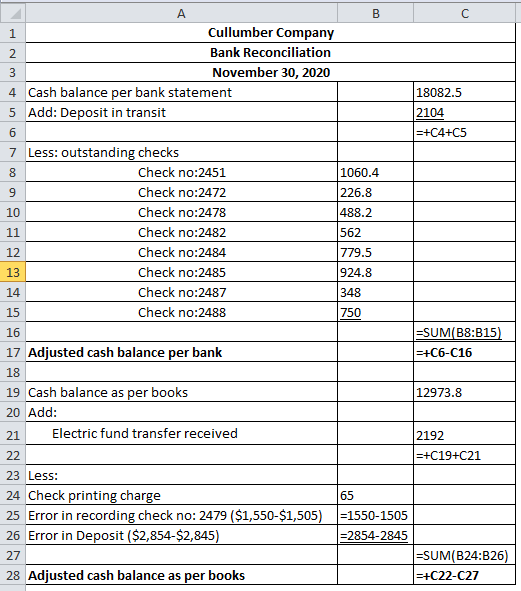The image size is (521, 591).
Task: Select column B header
Action: (375, 14)
